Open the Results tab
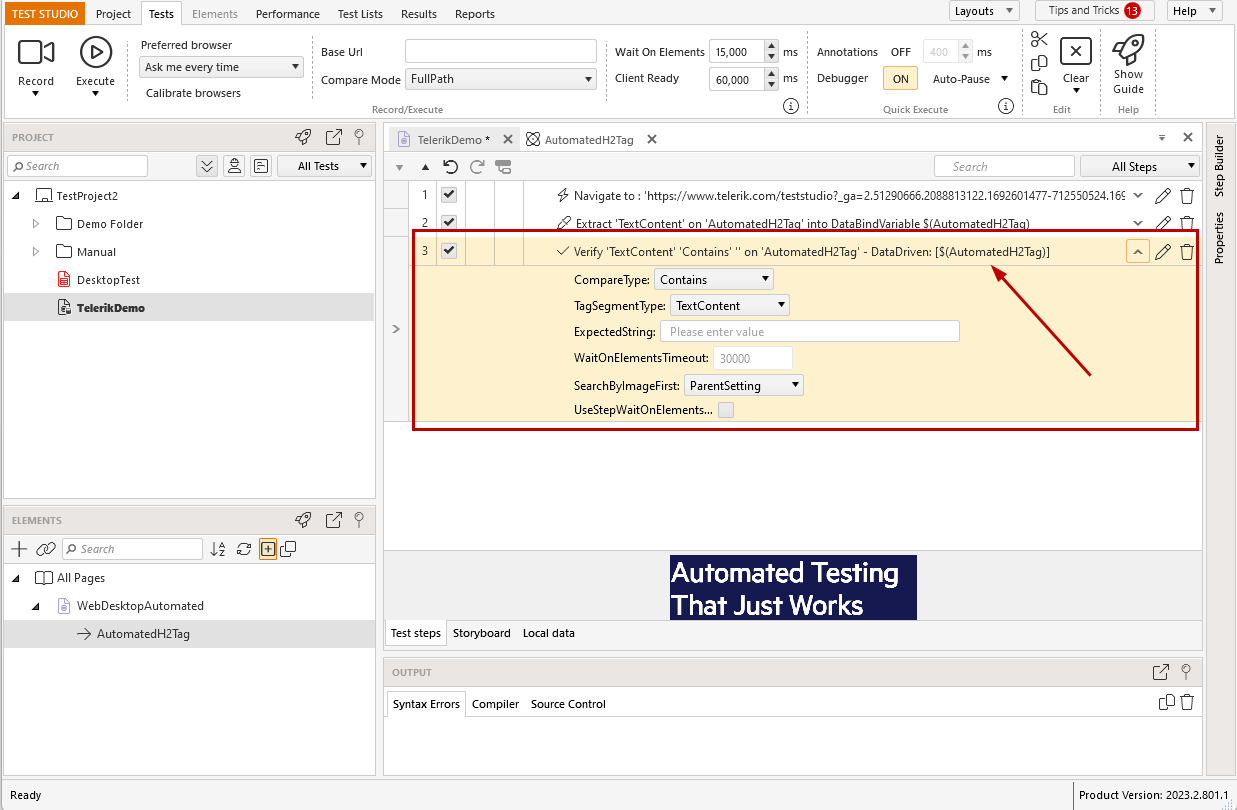The width and height of the screenshot is (1237, 810). tap(419, 14)
